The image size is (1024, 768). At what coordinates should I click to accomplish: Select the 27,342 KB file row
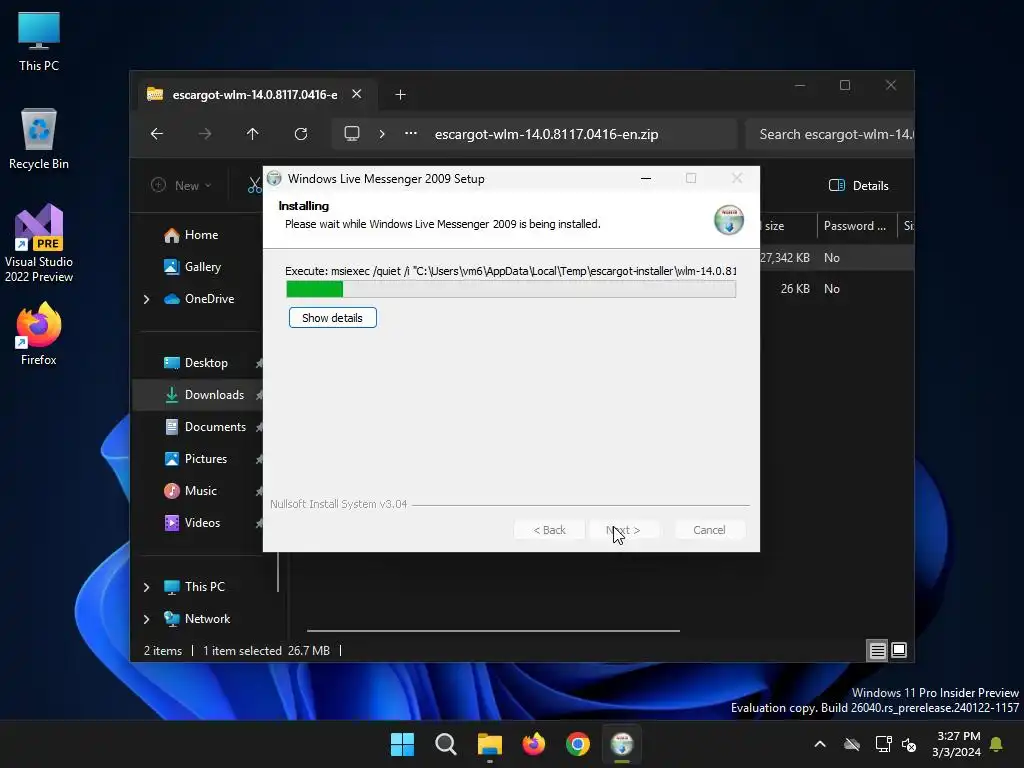pyautogui.click(x=837, y=258)
